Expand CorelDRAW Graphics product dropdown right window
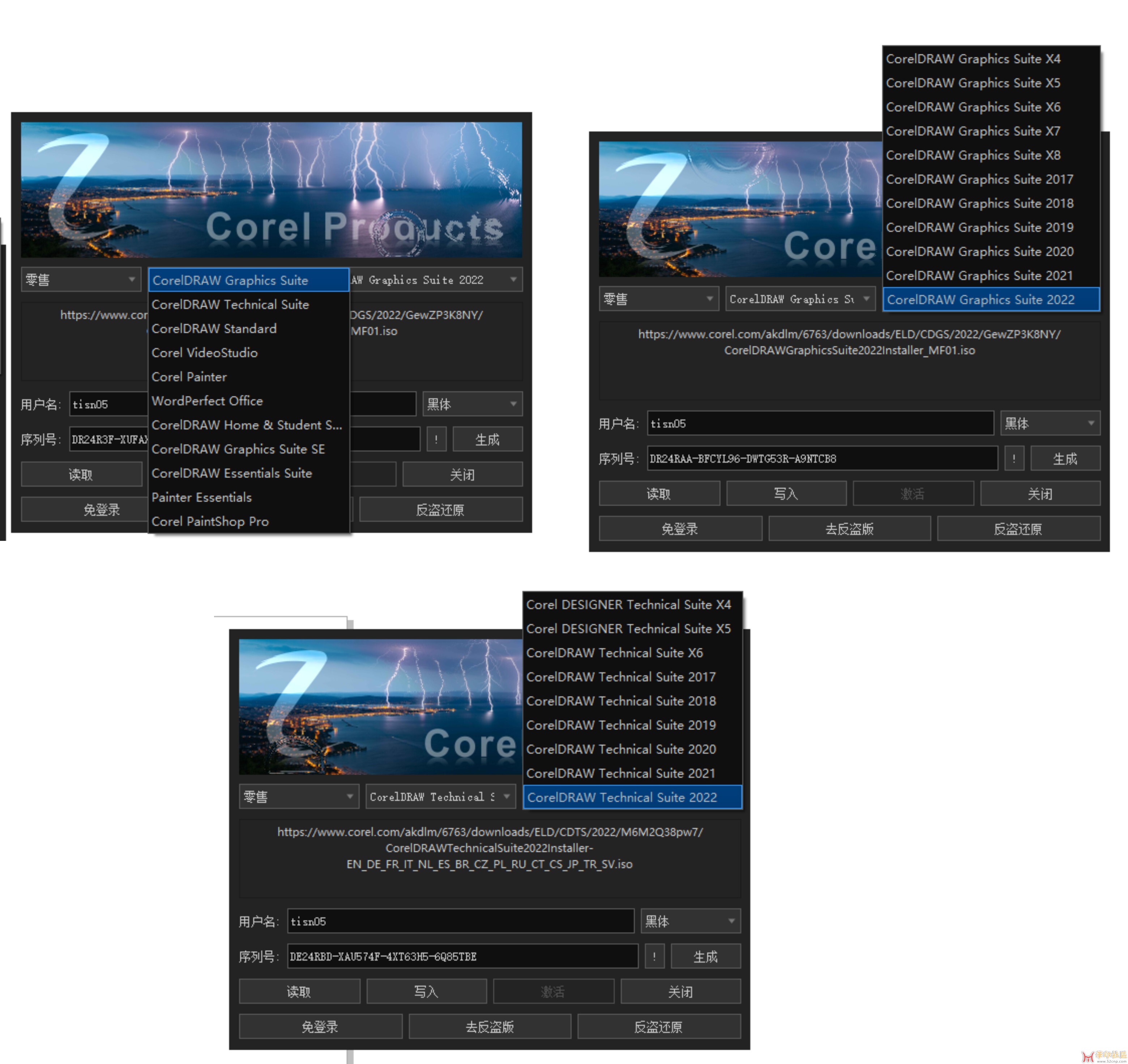The width and height of the screenshot is (1128, 1064). point(800,299)
